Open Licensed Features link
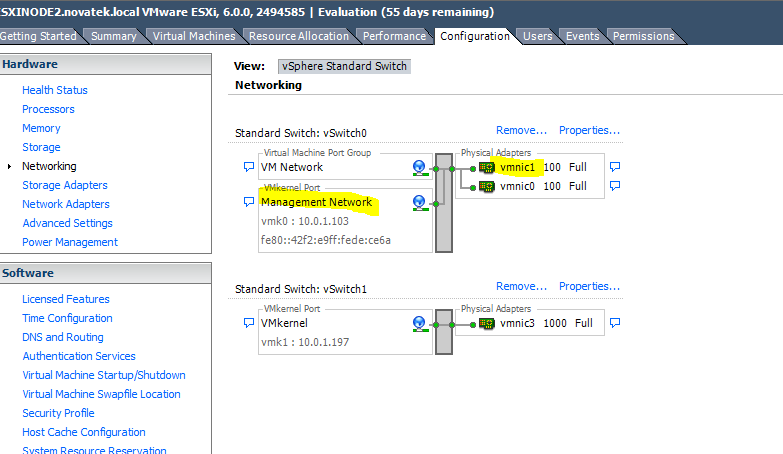 pyautogui.click(x=66, y=299)
